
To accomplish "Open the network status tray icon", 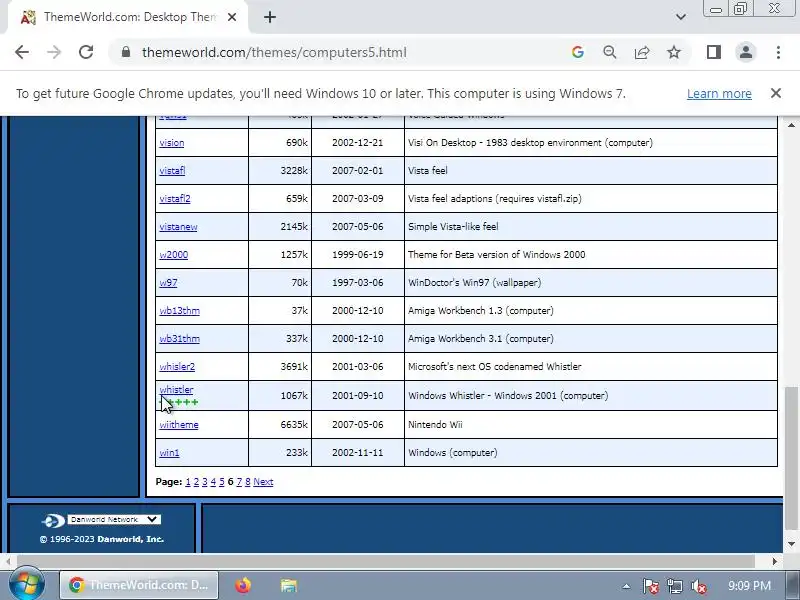I will [674, 586].
